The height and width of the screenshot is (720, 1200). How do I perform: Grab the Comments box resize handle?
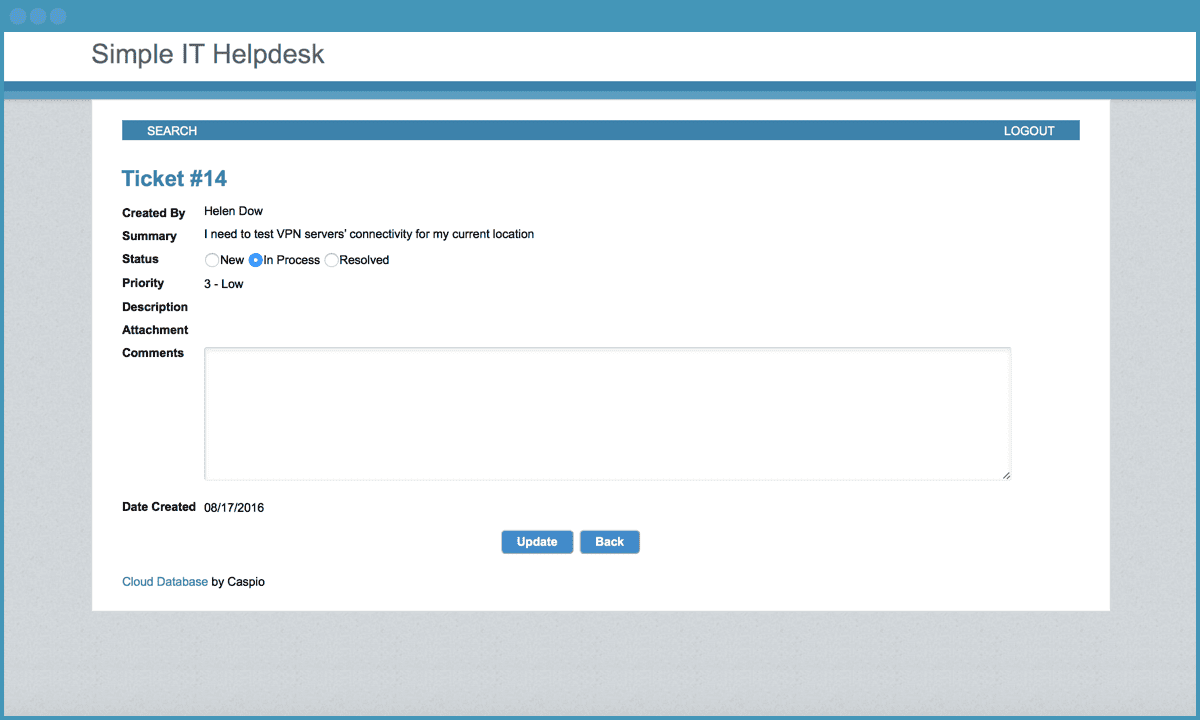click(x=1006, y=475)
